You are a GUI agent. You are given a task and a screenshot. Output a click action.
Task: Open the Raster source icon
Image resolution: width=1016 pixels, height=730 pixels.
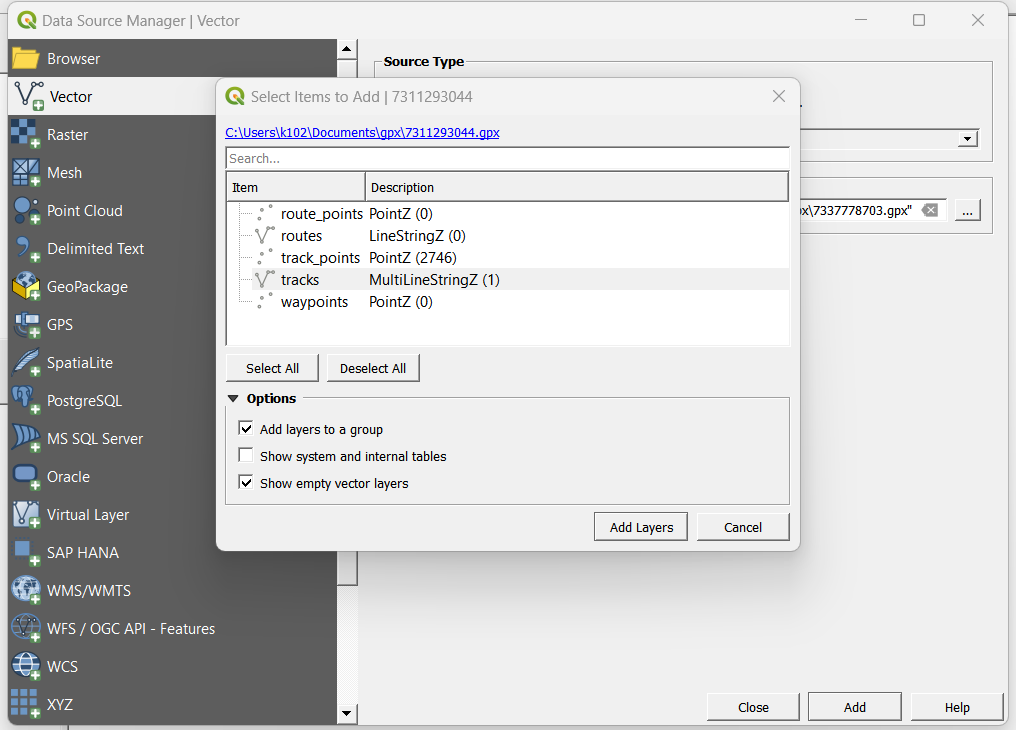(x=25, y=134)
